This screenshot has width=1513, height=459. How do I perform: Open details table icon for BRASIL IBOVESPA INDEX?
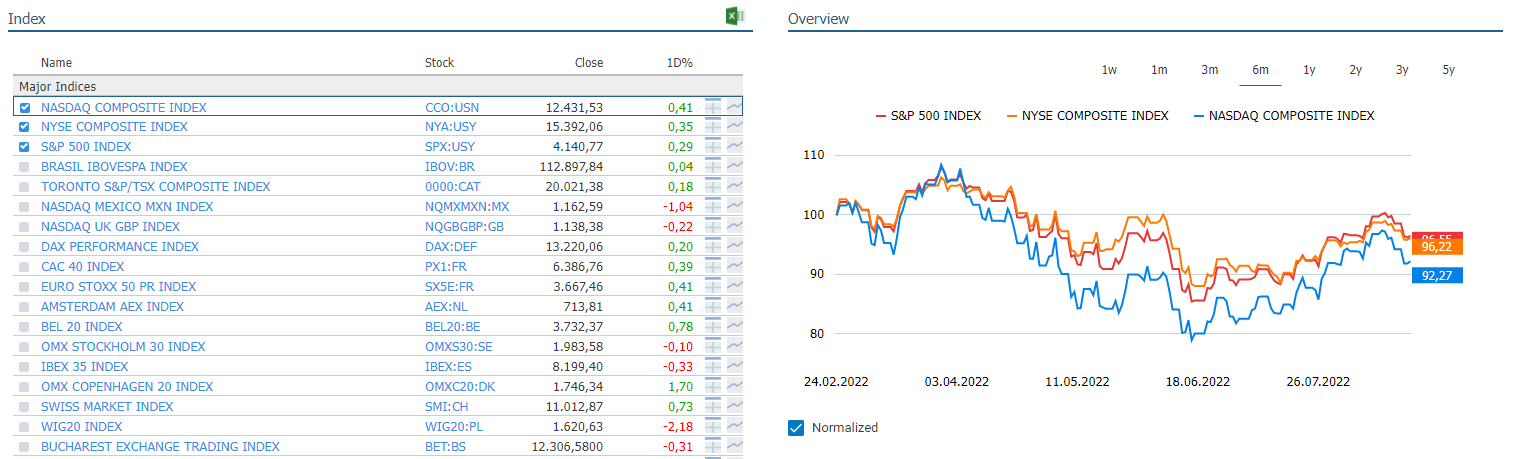tap(713, 166)
